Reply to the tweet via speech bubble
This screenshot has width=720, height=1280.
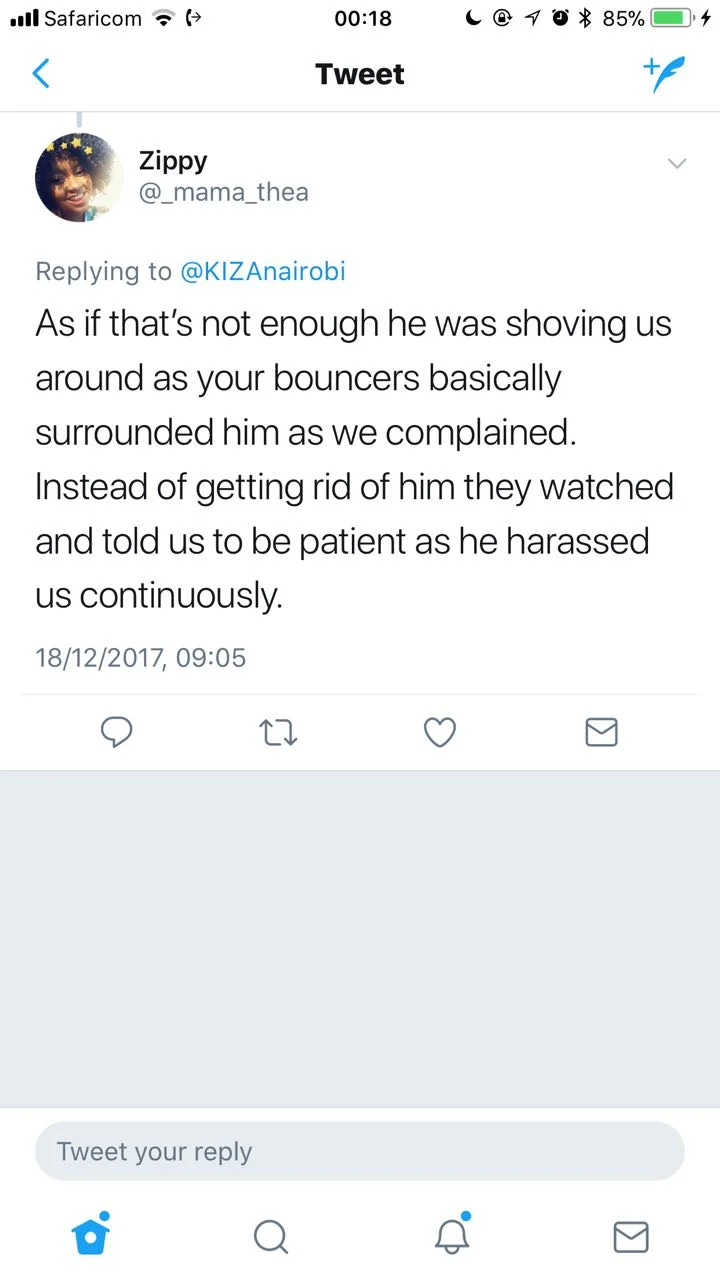[117, 733]
